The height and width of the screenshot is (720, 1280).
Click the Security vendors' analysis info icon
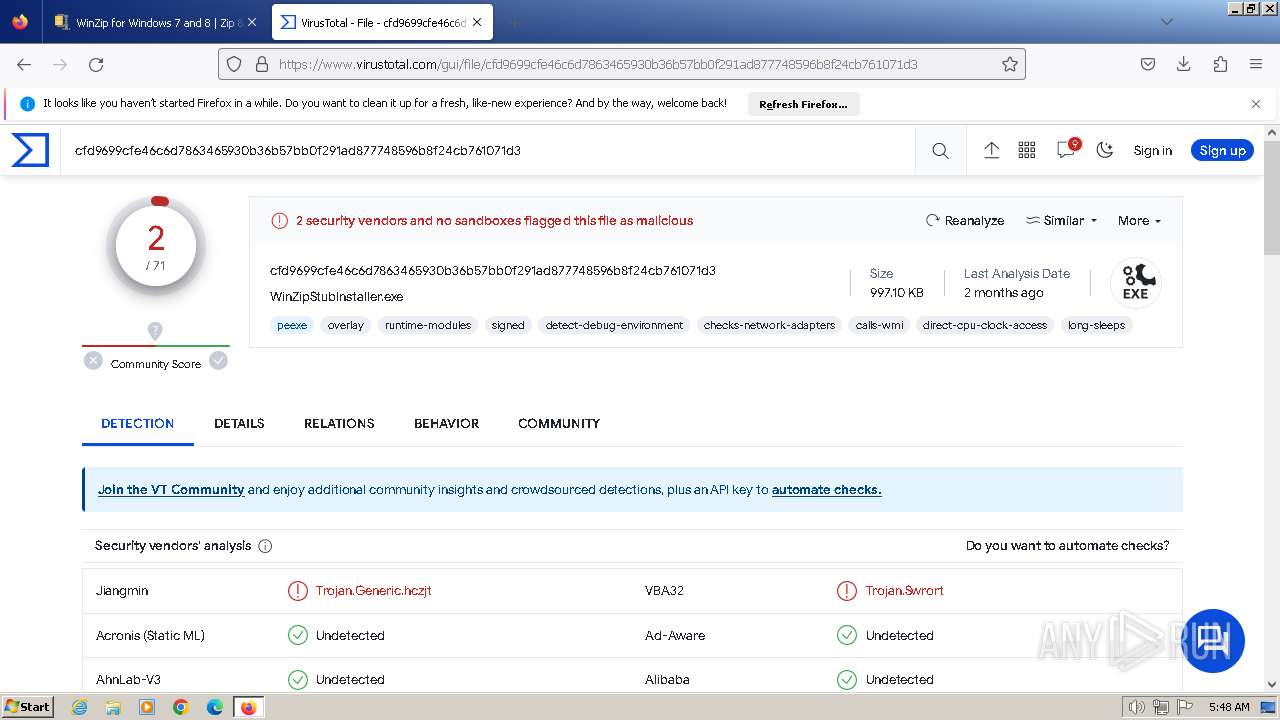point(265,546)
